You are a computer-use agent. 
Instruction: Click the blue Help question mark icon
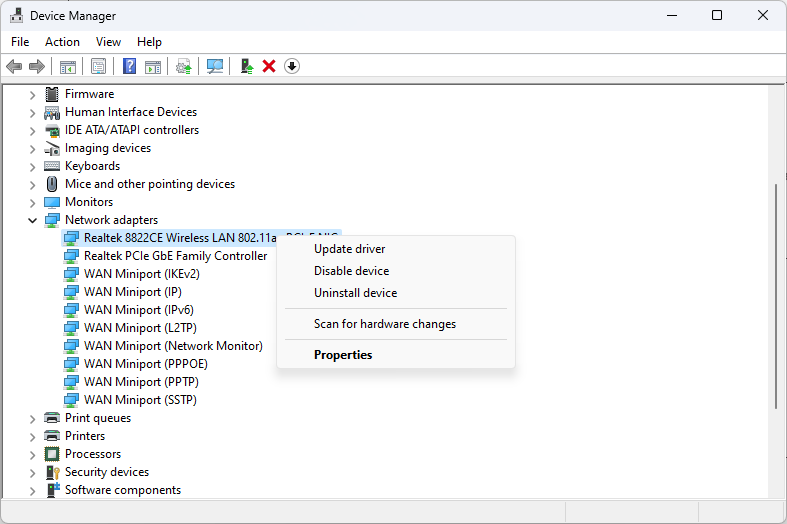point(129,67)
